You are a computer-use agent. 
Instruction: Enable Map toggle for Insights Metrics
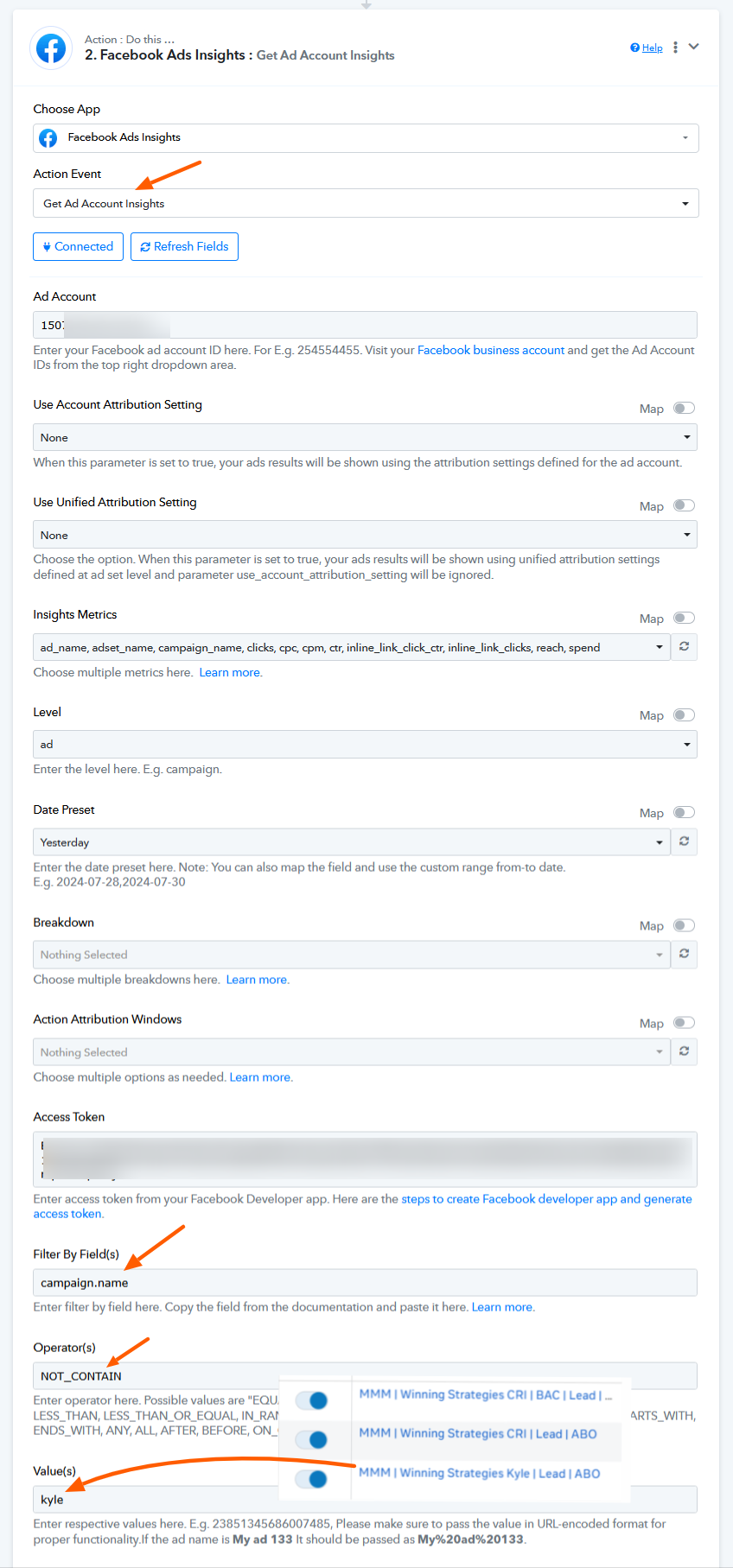[684, 618]
